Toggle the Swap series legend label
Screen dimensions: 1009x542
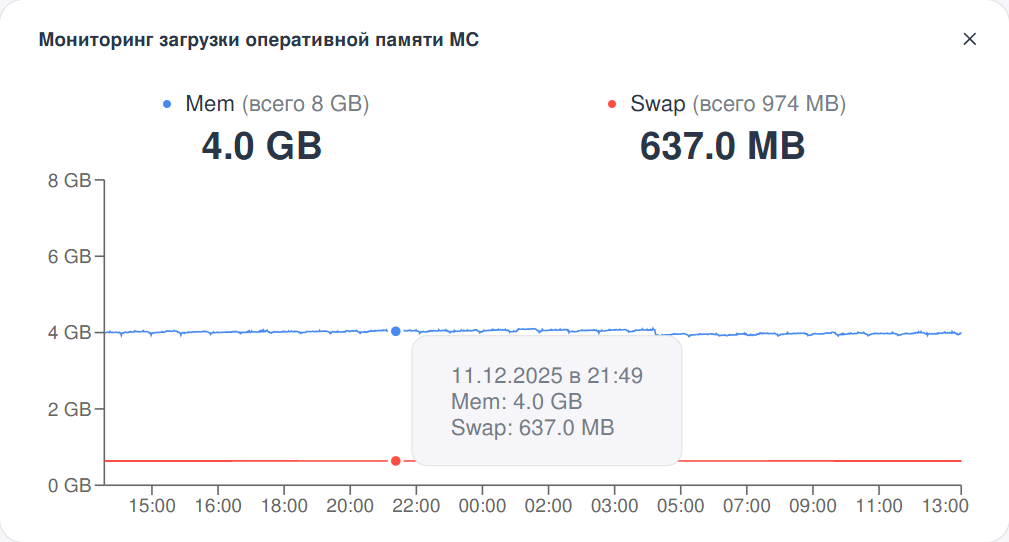pyautogui.click(x=658, y=104)
